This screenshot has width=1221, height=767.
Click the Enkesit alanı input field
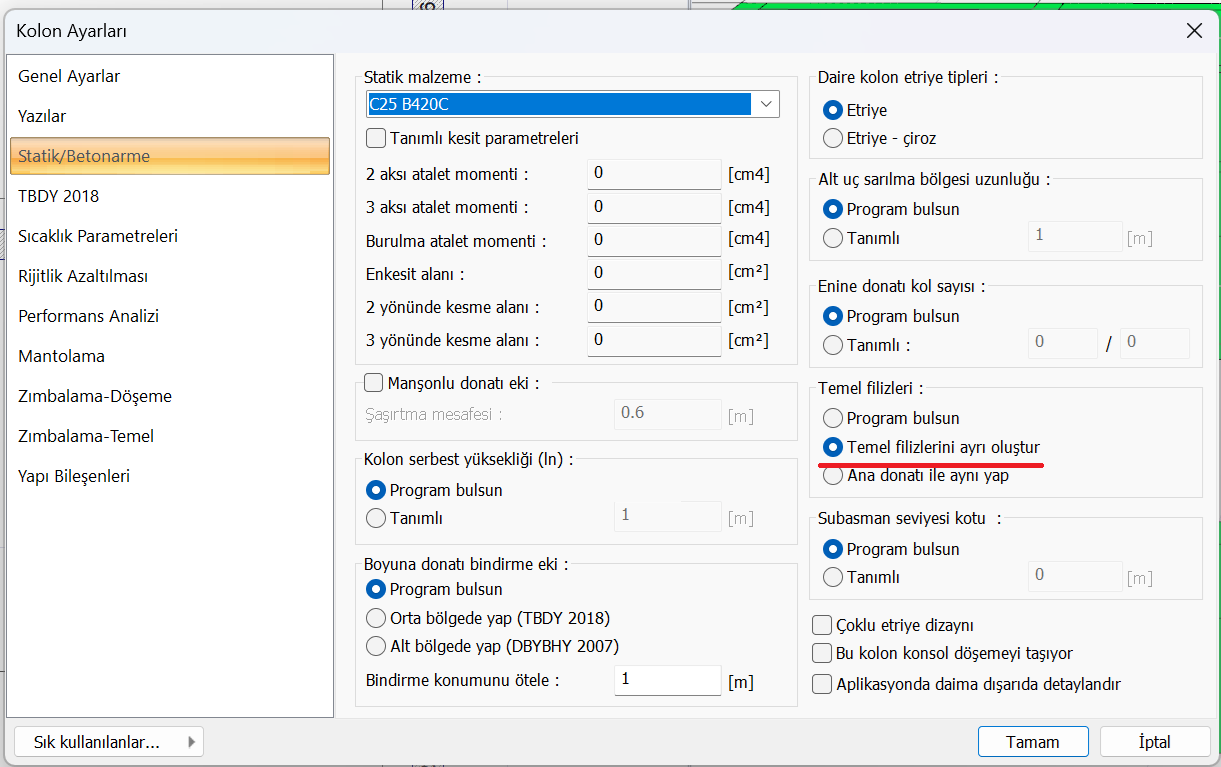click(x=654, y=273)
